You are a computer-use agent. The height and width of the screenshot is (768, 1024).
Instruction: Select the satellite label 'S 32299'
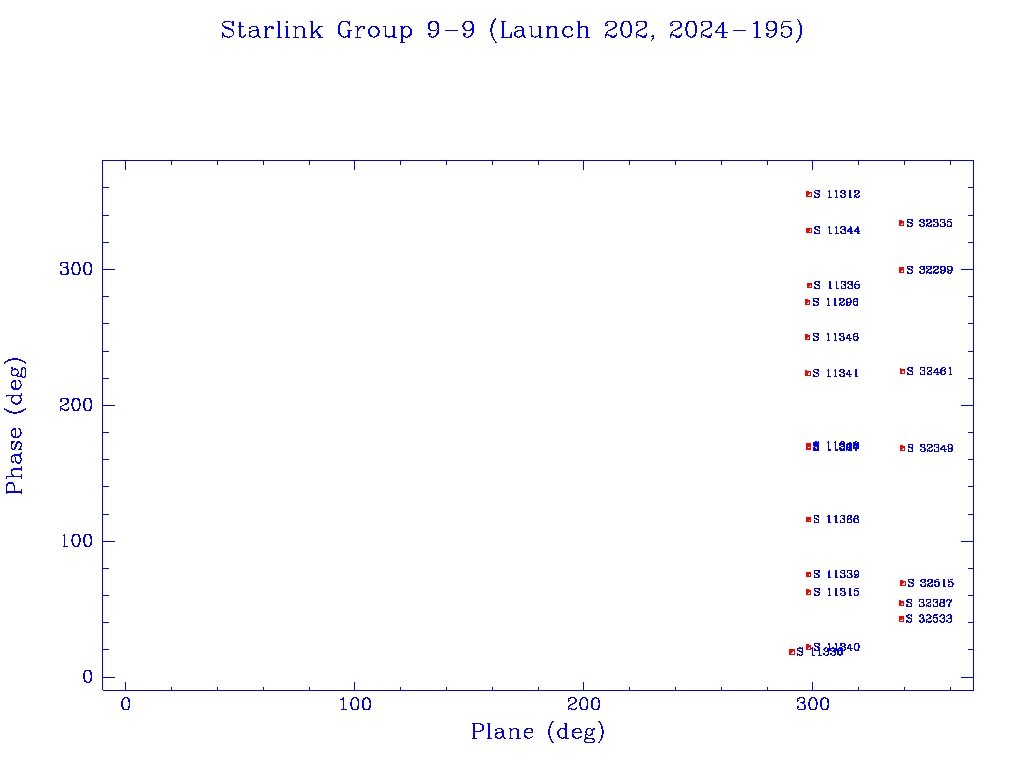[x=929, y=270]
